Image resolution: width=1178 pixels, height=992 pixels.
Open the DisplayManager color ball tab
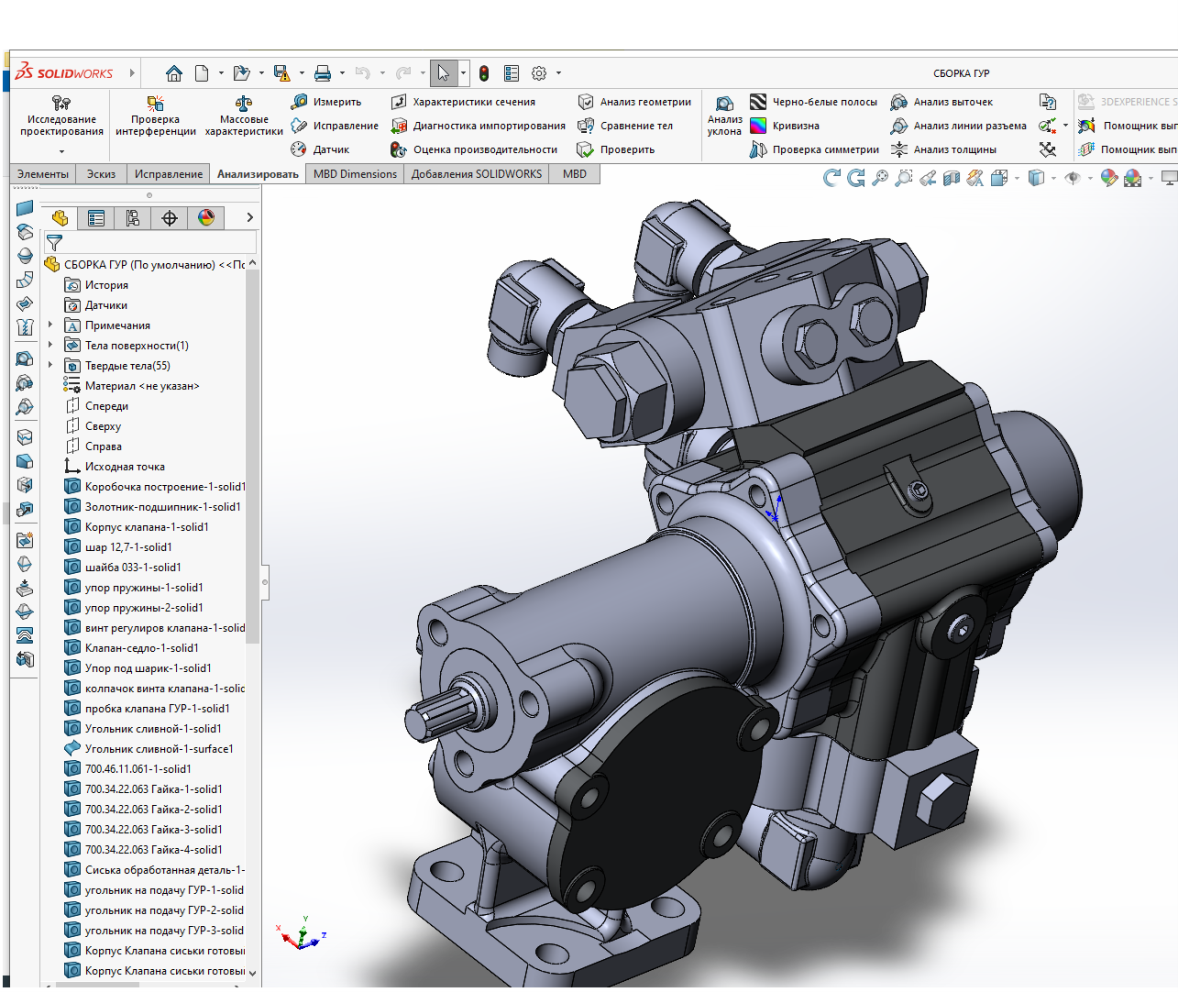(x=206, y=218)
